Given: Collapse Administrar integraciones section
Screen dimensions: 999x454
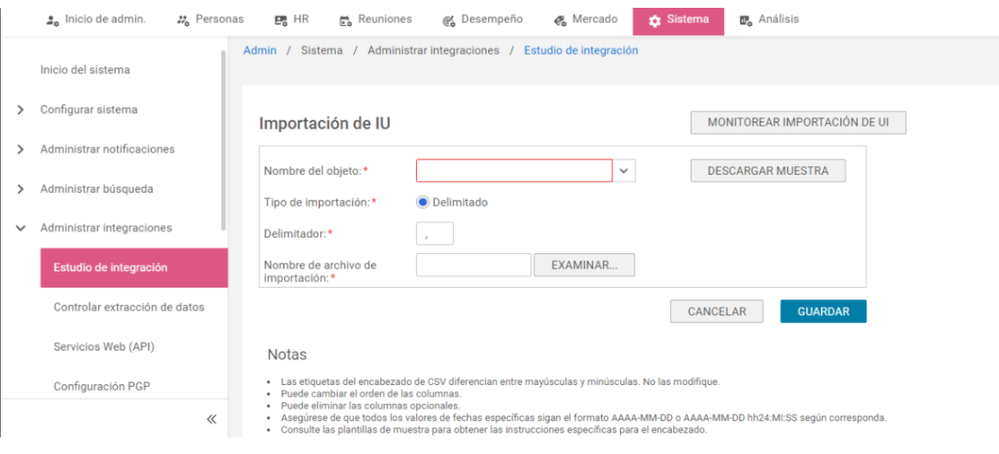Looking at the screenshot, I should coord(20,228).
